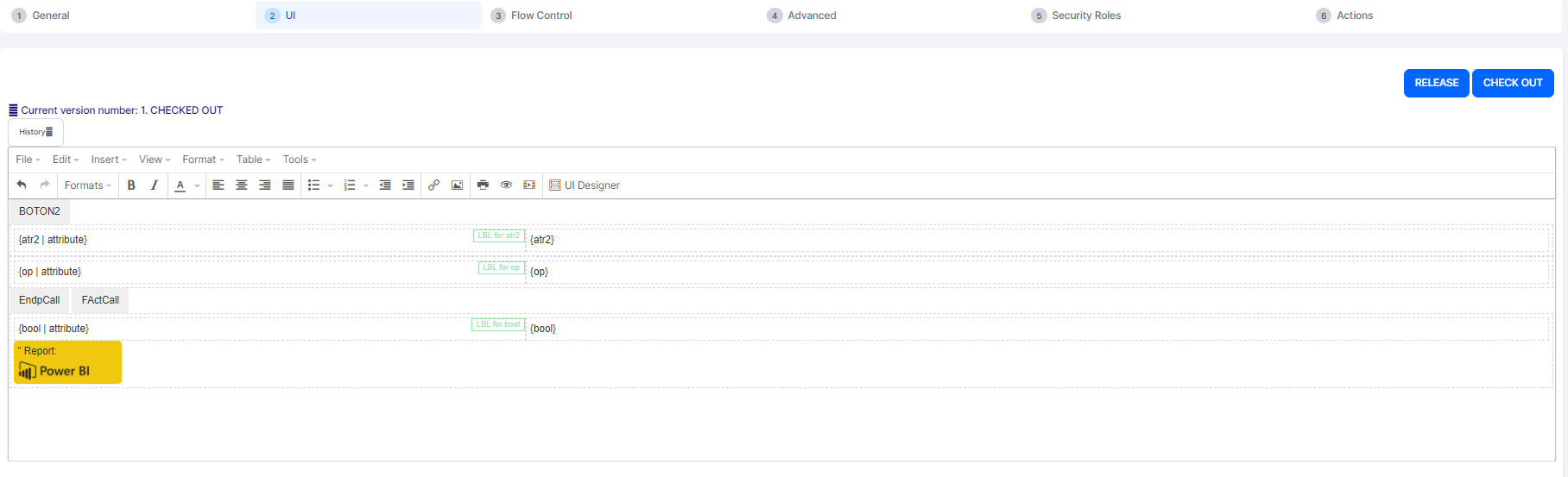Click the RELEASE button

[1436, 83]
